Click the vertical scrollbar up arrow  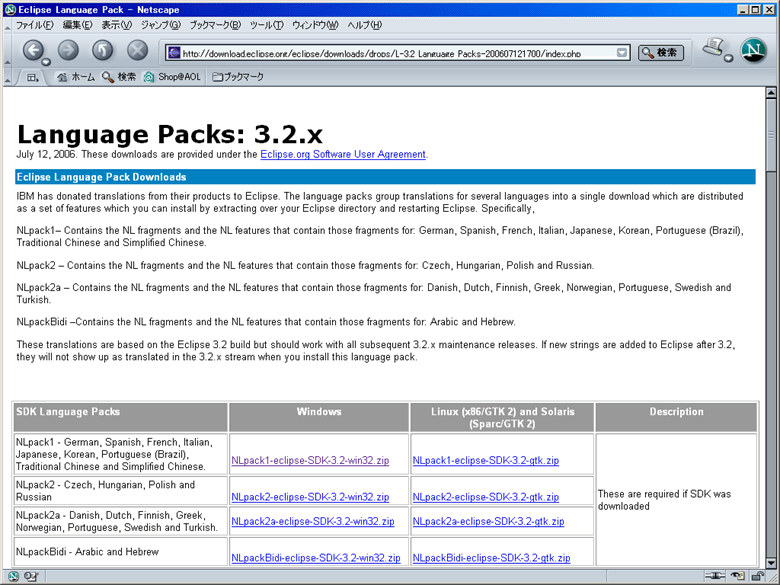(771, 93)
